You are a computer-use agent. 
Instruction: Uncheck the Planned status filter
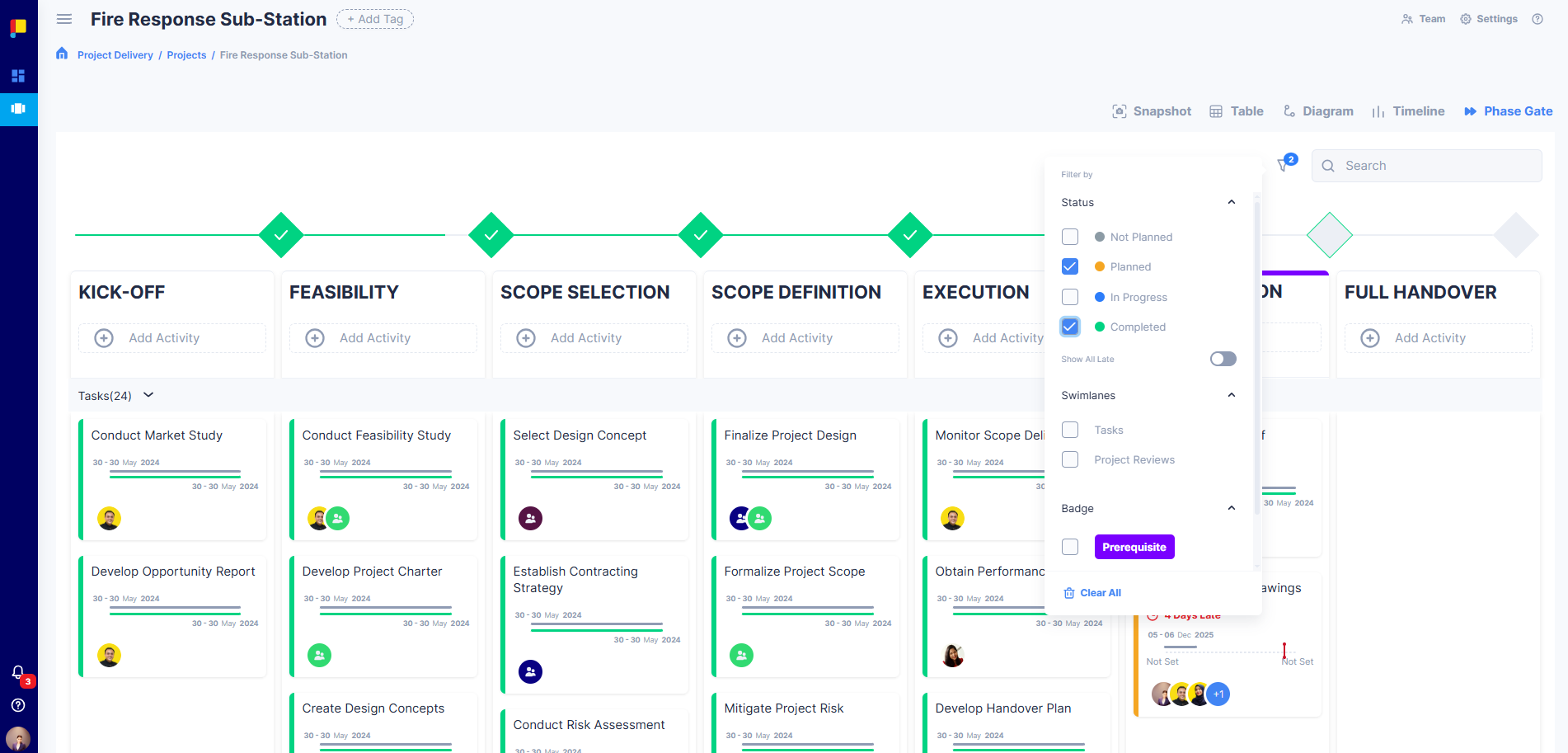click(x=1070, y=266)
